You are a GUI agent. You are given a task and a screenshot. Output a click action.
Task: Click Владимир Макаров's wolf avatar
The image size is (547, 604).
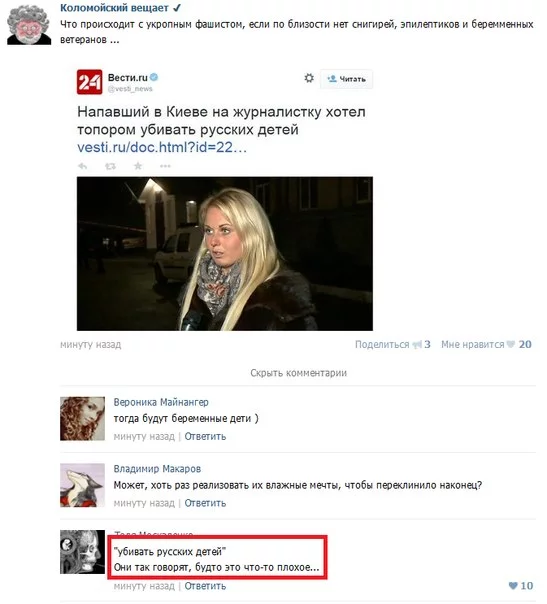tap(82, 485)
